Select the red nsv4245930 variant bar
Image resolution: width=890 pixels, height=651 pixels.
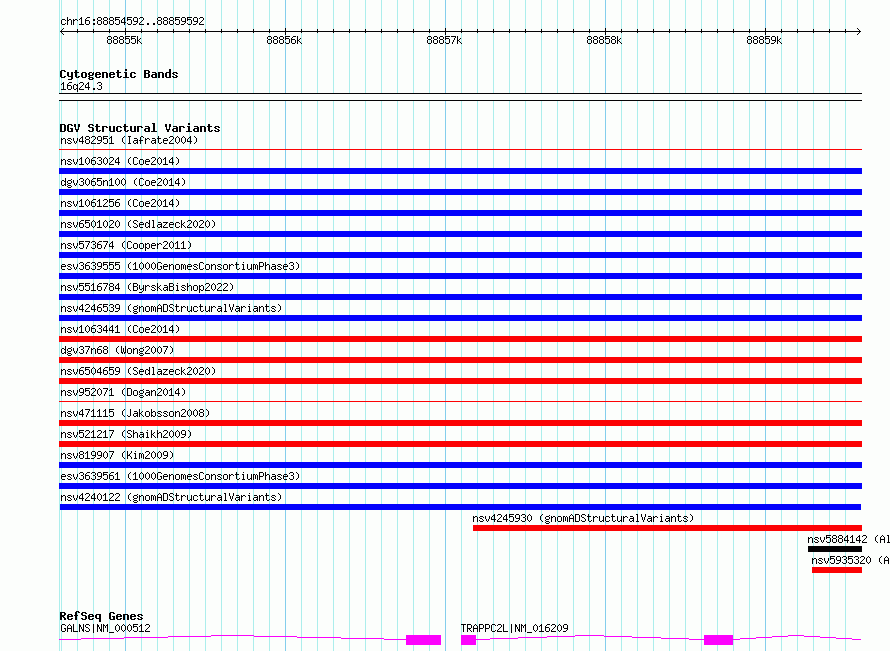tap(667, 528)
